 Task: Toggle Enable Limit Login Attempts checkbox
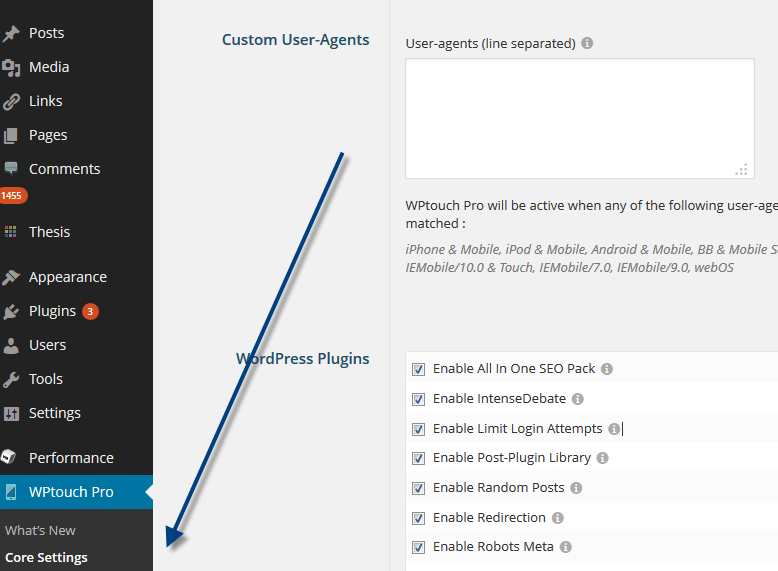[418, 429]
